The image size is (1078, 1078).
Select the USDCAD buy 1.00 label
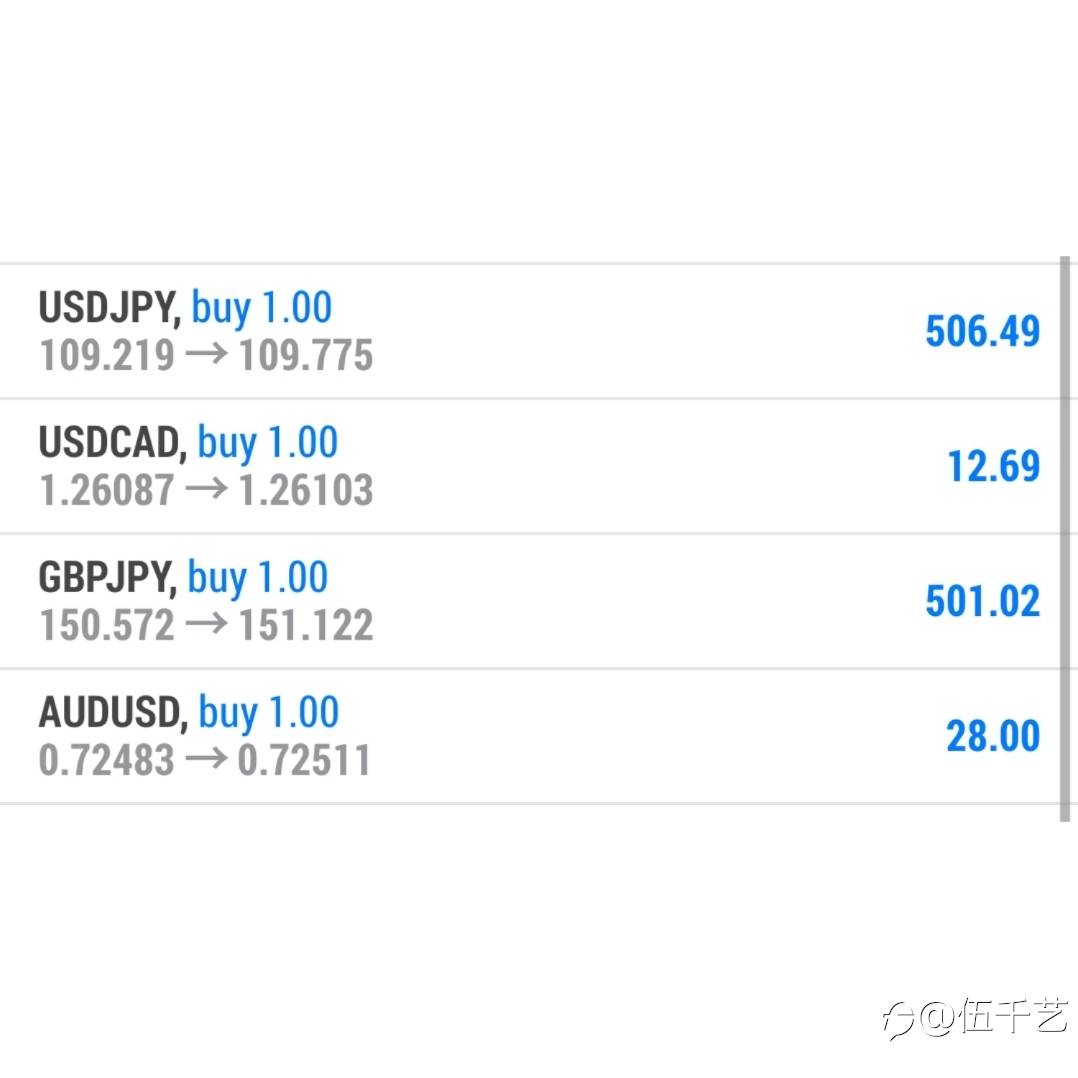[x=268, y=443]
